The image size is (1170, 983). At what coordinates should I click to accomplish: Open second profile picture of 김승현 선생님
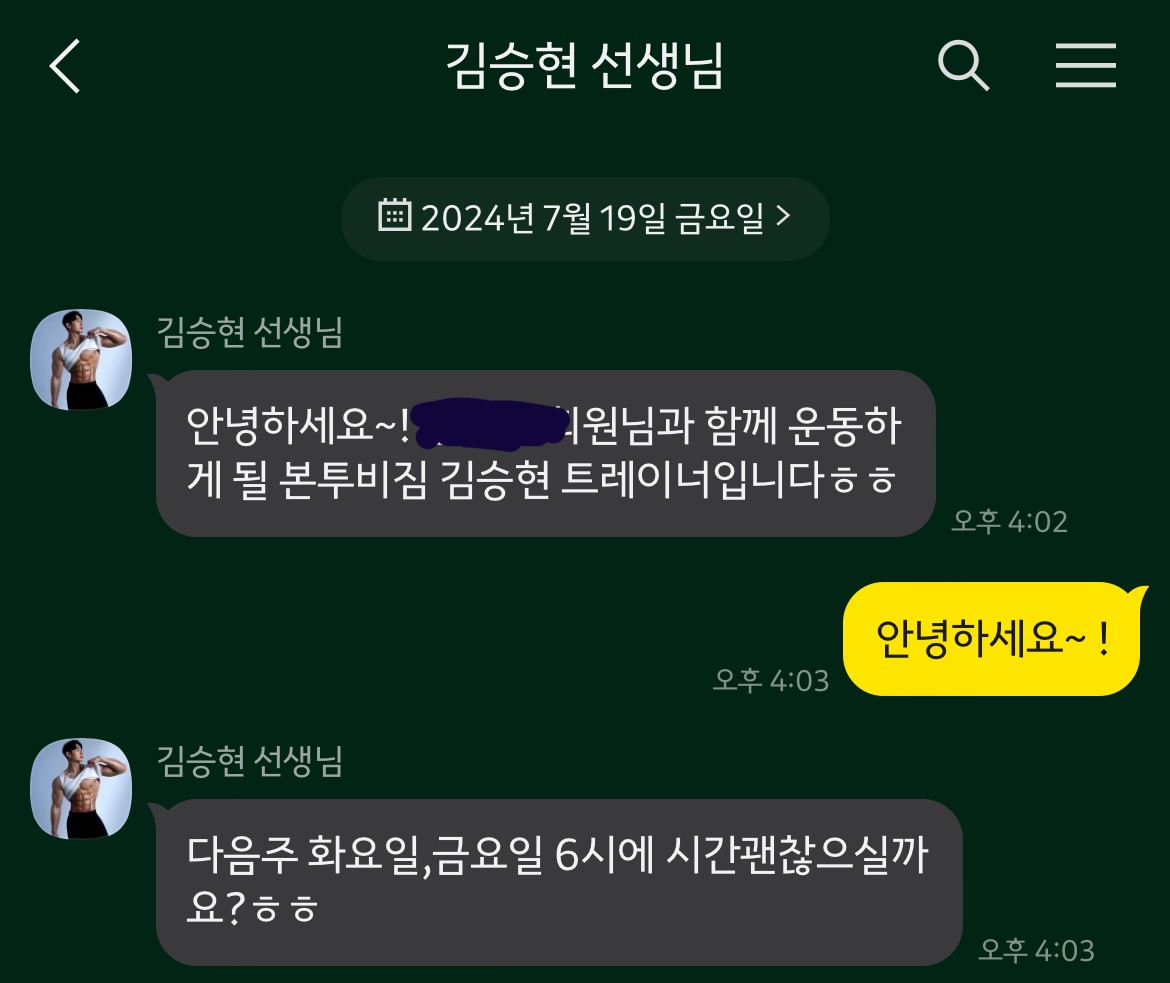[81, 789]
